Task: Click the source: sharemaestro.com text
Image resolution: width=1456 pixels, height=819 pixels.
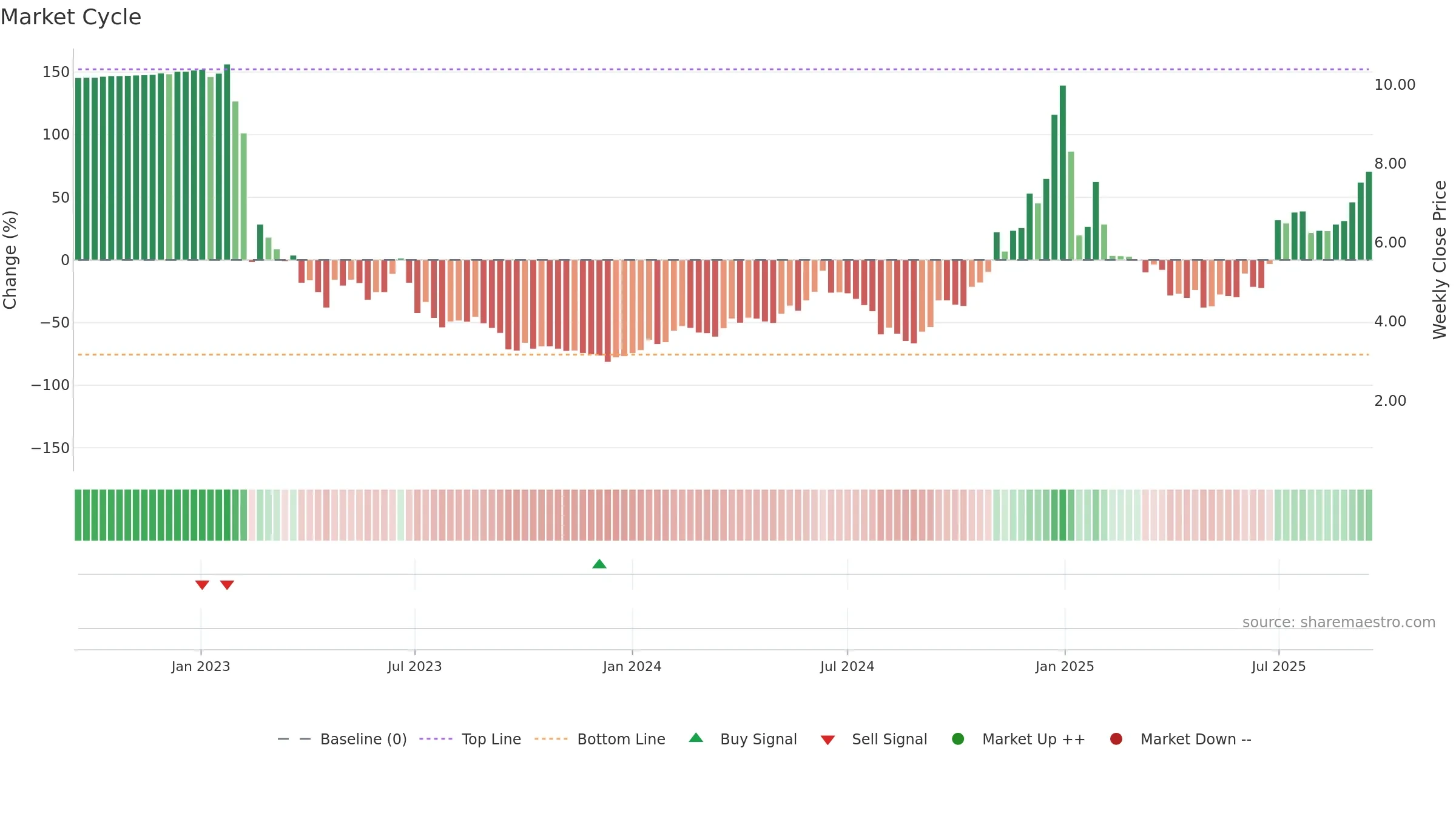Action: click(1339, 622)
